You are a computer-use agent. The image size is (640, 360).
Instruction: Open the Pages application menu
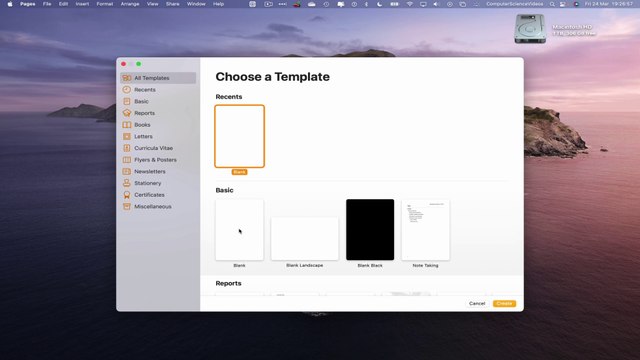(28, 4)
